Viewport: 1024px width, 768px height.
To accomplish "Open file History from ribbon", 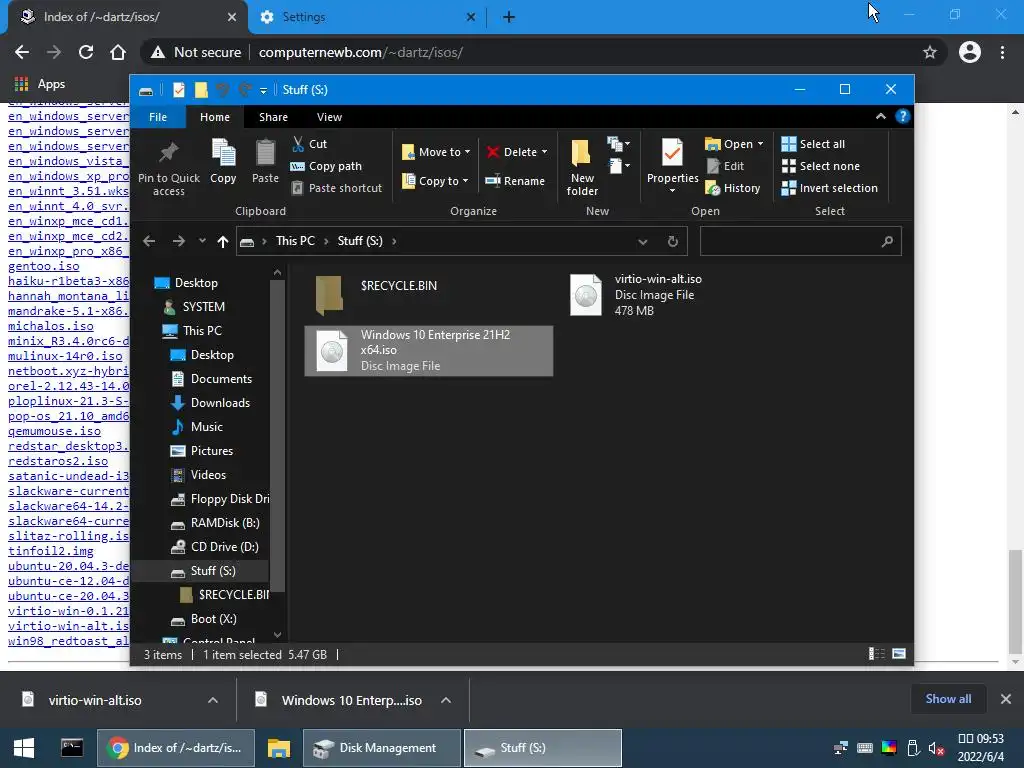I will 733,188.
